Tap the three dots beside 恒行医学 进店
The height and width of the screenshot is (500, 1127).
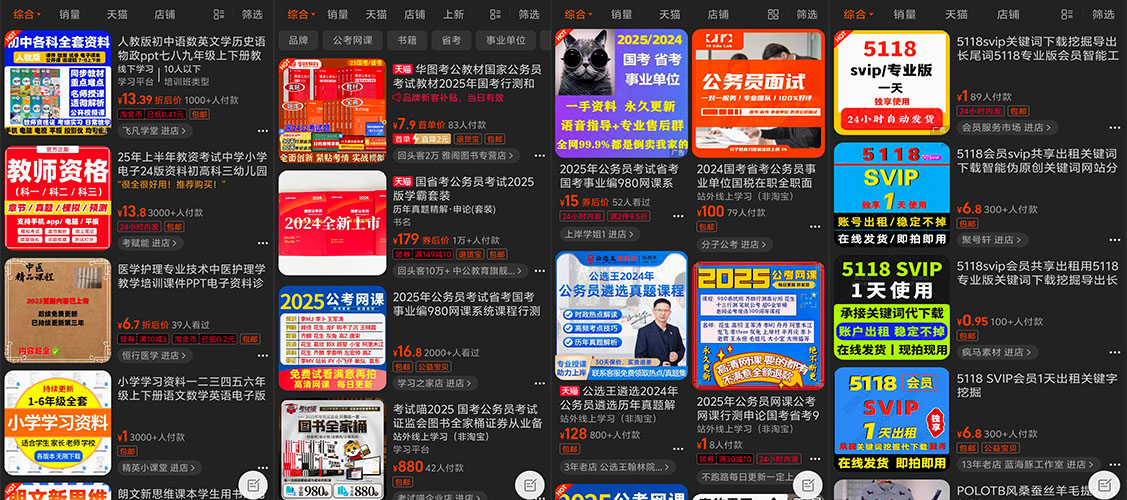[262, 356]
